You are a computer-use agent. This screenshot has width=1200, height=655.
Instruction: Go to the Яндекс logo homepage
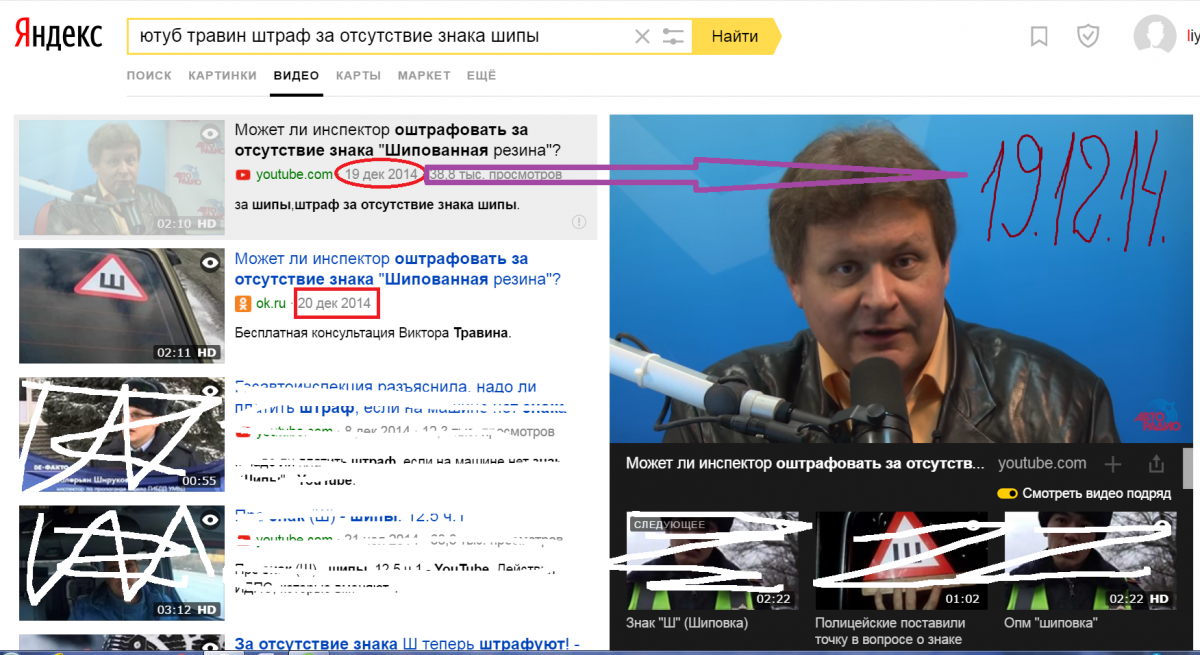(58, 36)
